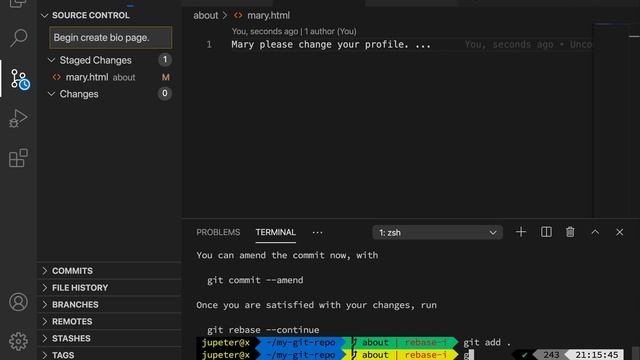The width and height of the screenshot is (640, 360).
Task: Split the terminal pane
Action: pos(546,232)
